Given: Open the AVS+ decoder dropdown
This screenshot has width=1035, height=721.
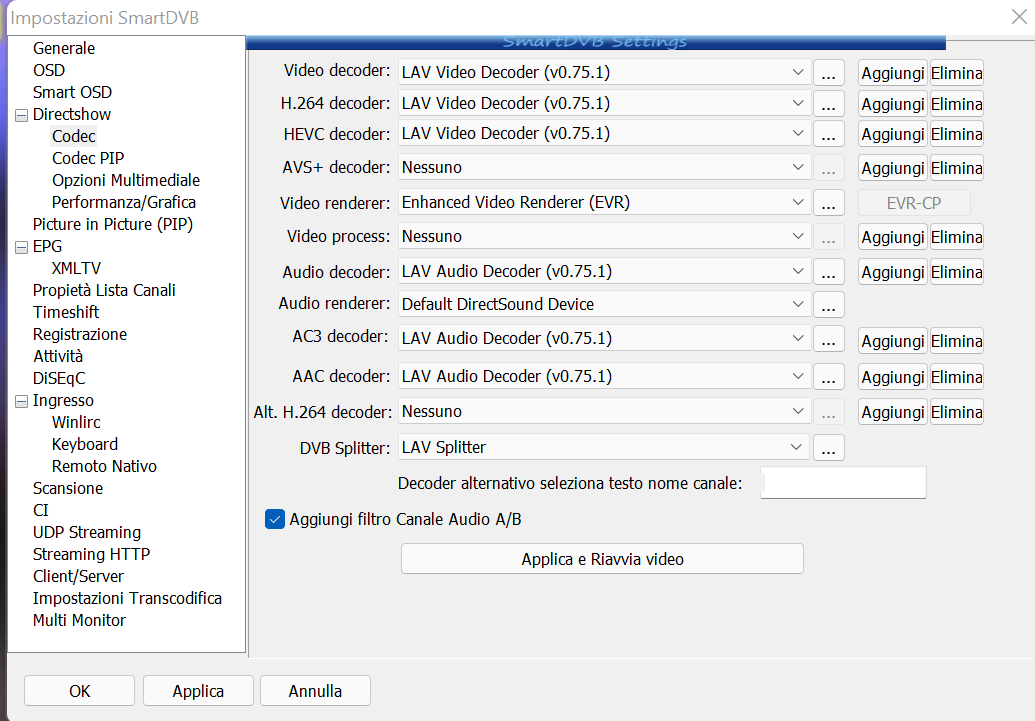Looking at the screenshot, I should [x=604, y=167].
